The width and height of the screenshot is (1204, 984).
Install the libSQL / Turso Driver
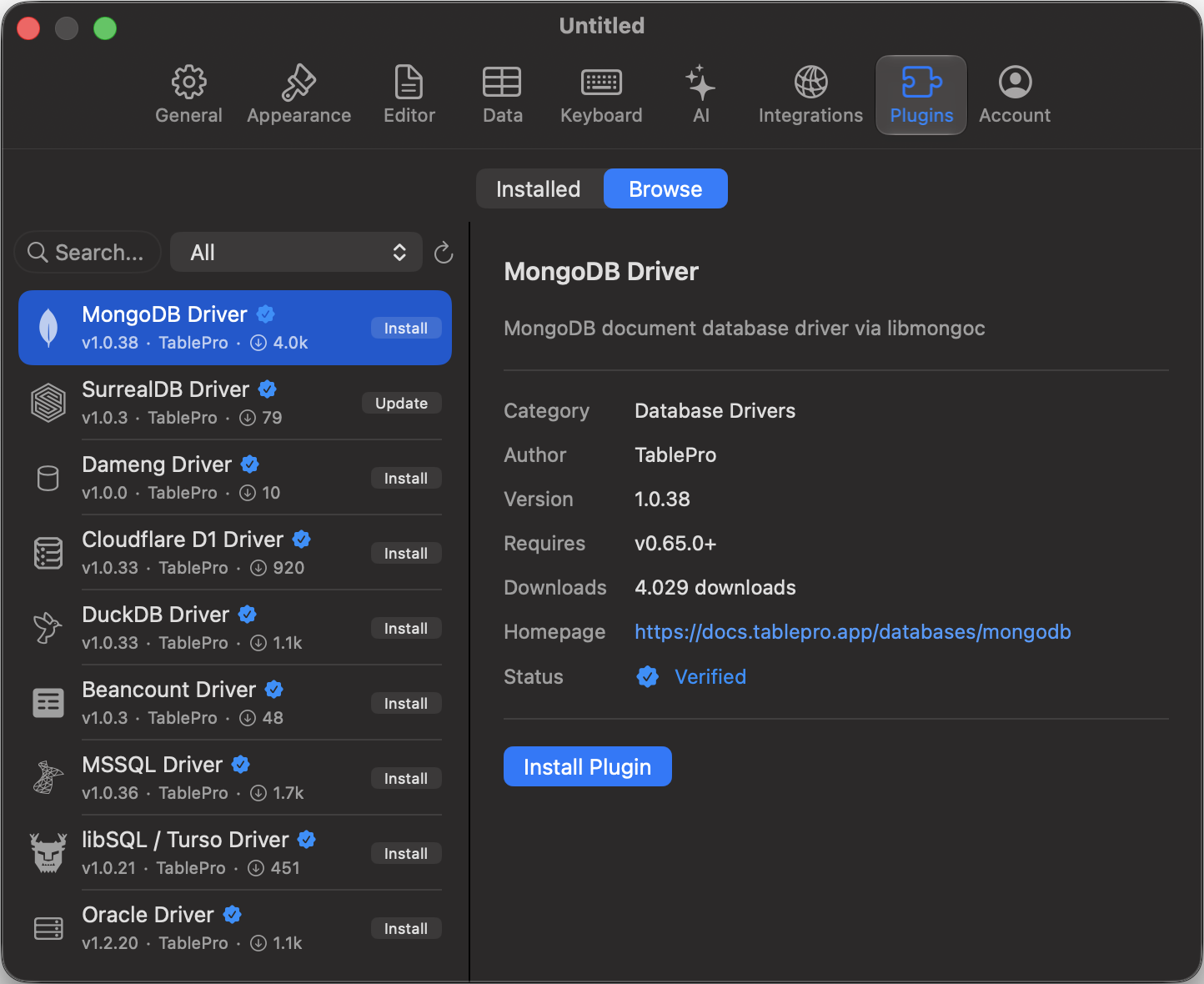point(406,854)
